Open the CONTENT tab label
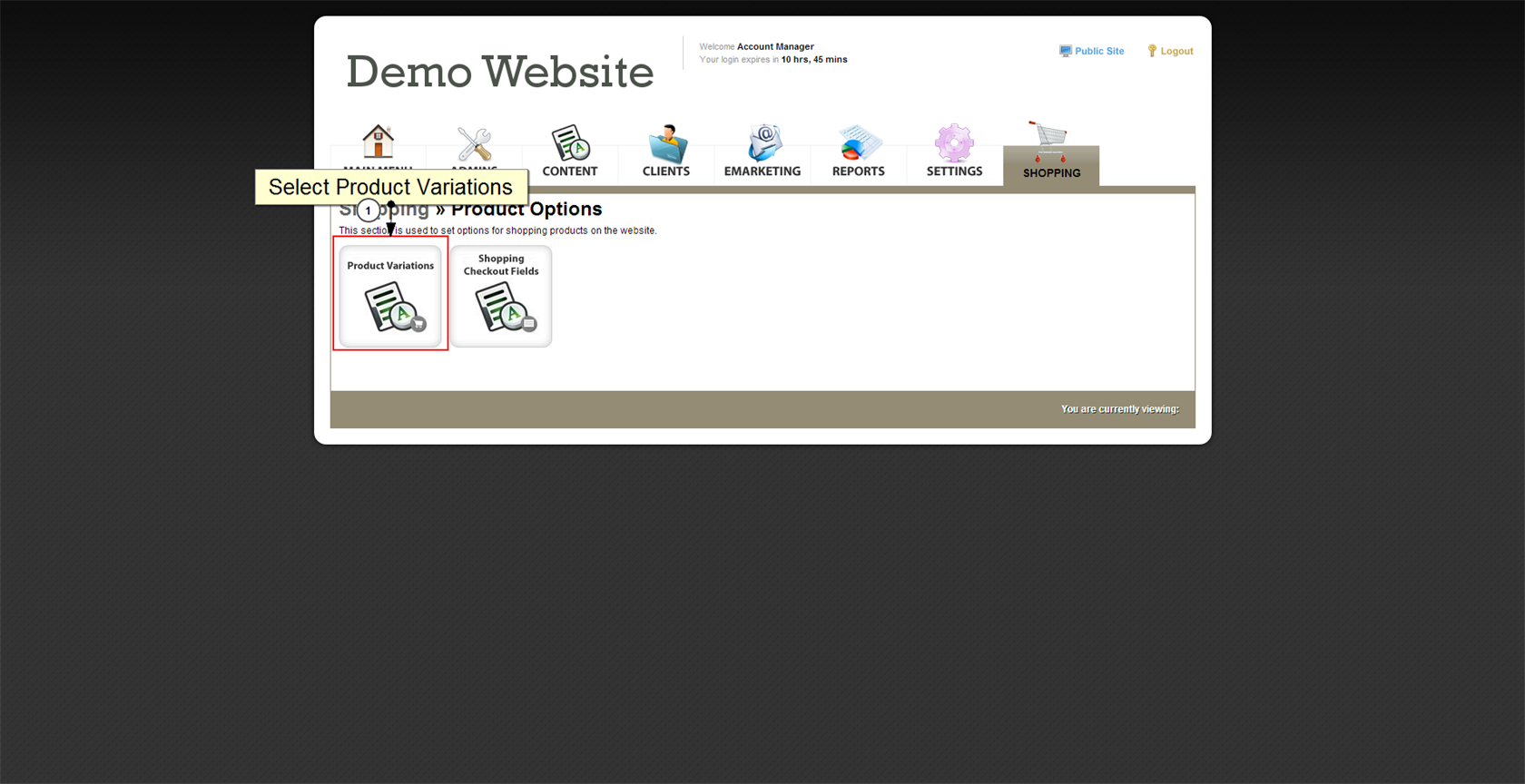The height and width of the screenshot is (784, 1525). [x=570, y=171]
